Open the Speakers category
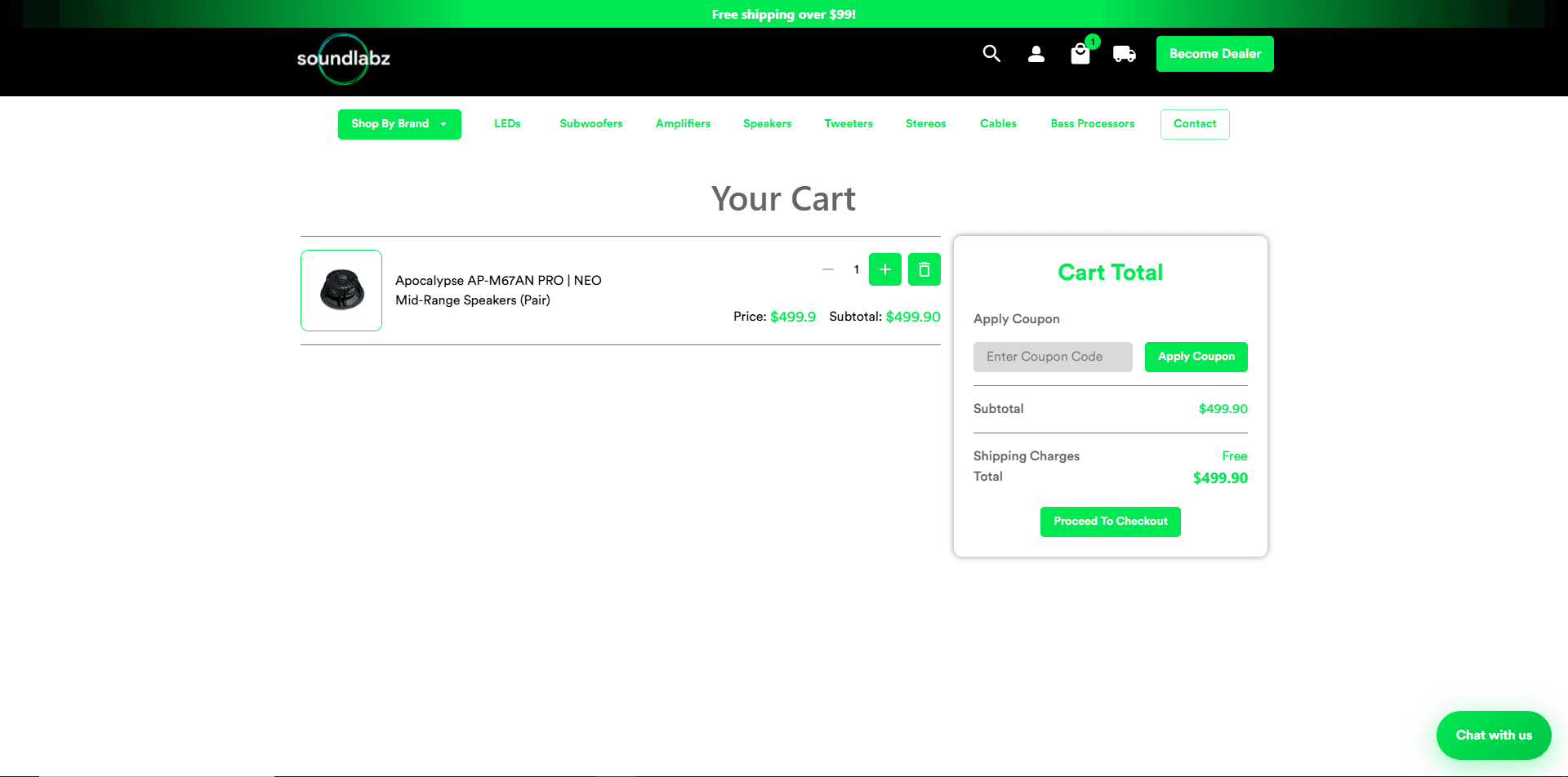Image resolution: width=1568 pixels, height=777 pixels. [767, 124]
